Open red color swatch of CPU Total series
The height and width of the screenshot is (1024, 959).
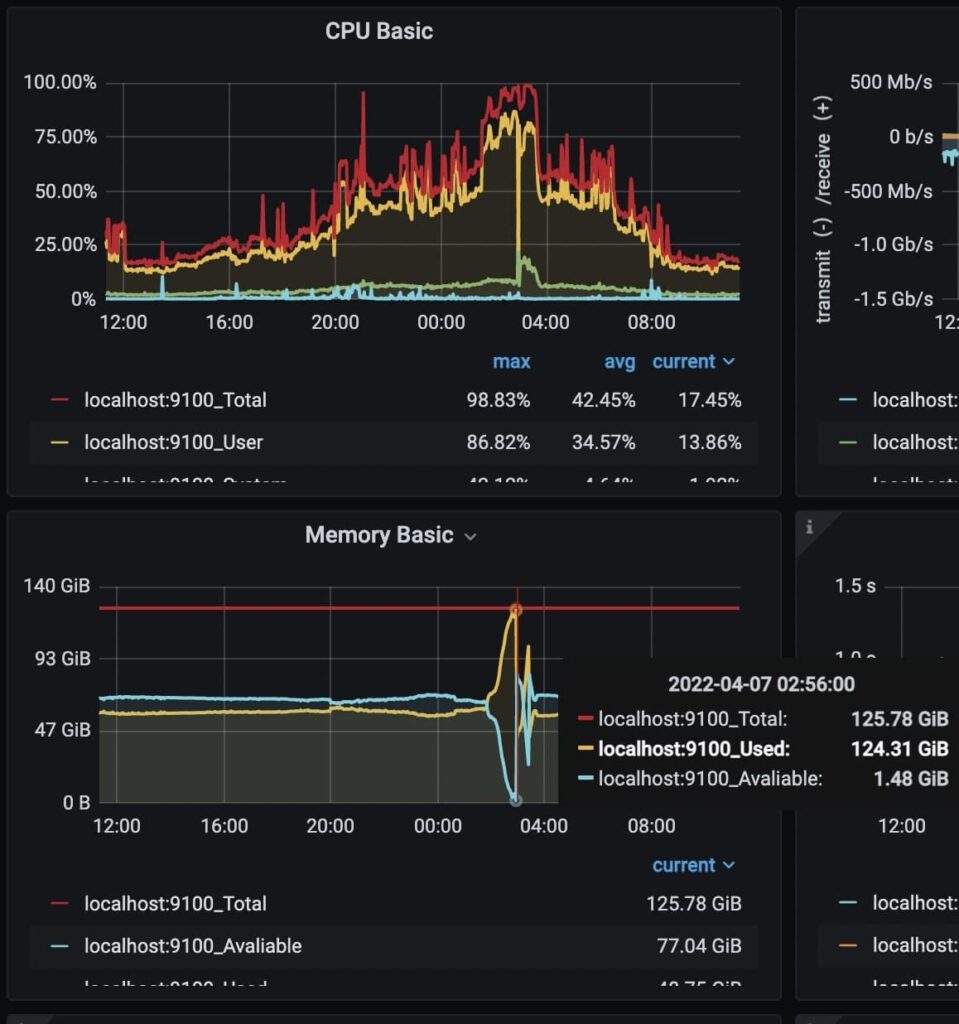tap(59, 400)
